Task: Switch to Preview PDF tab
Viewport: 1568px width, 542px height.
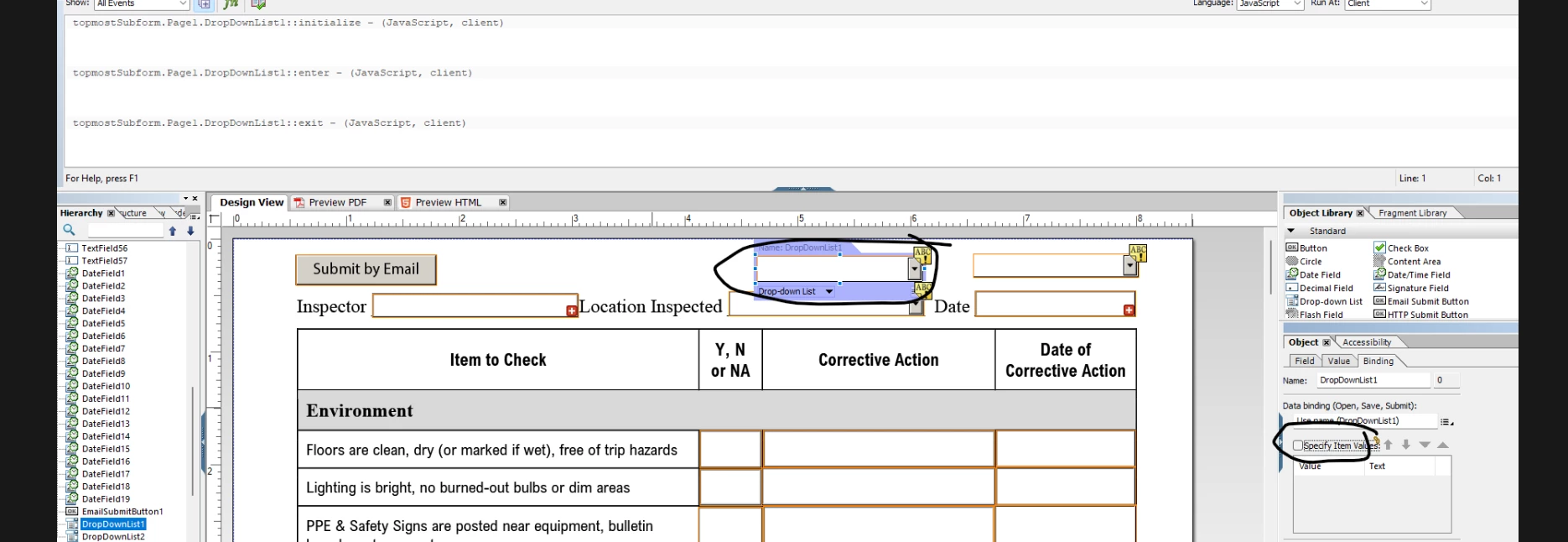Action: click(x=337, y=202)
